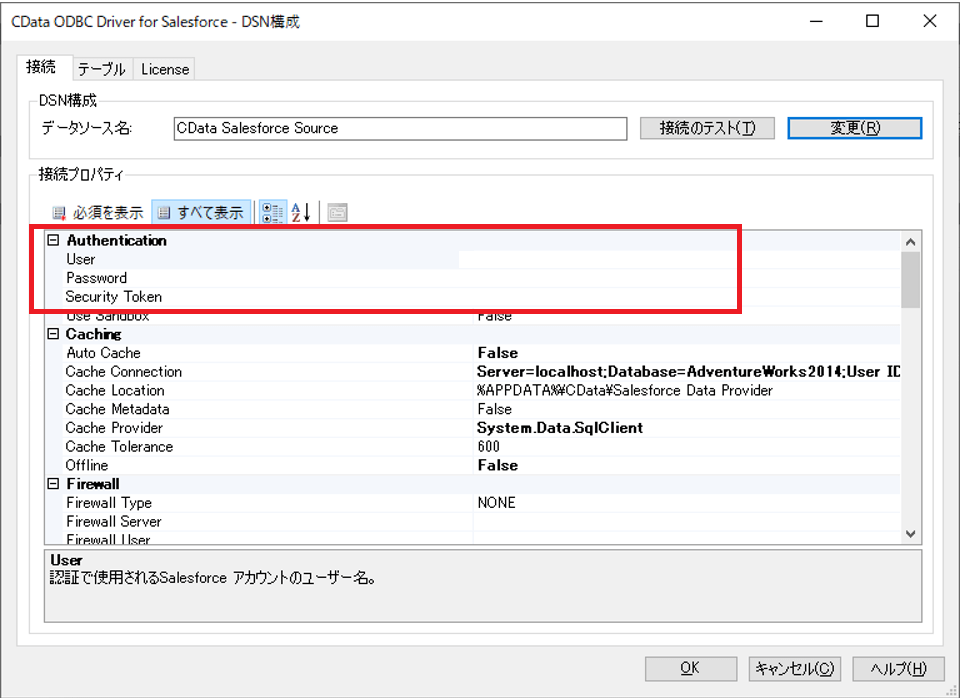Click the Offline False value
960x698 pixels.
click(x=498, y=465)
